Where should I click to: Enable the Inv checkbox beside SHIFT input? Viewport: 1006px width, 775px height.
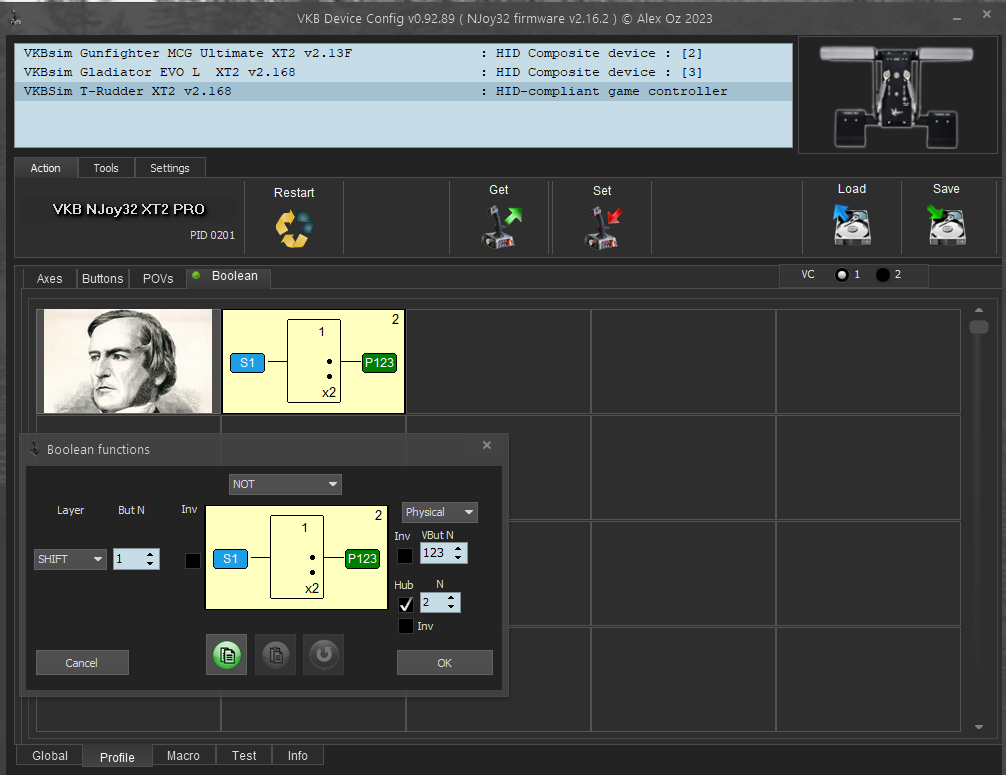click(x=193, y=561)
